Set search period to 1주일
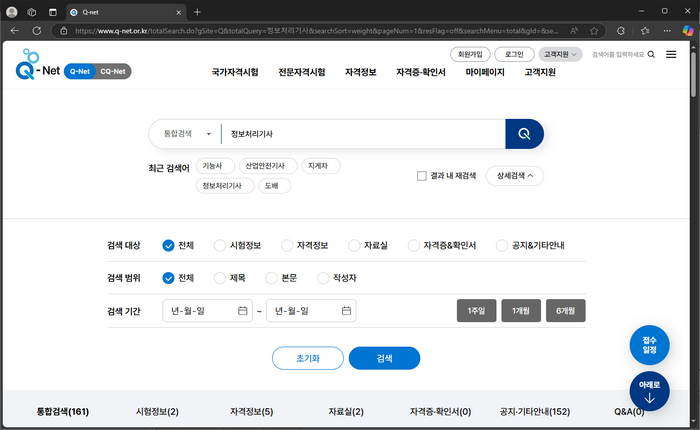Image resolution: width=700 pixels, height=430 pixels. click(x=476, y=311)
